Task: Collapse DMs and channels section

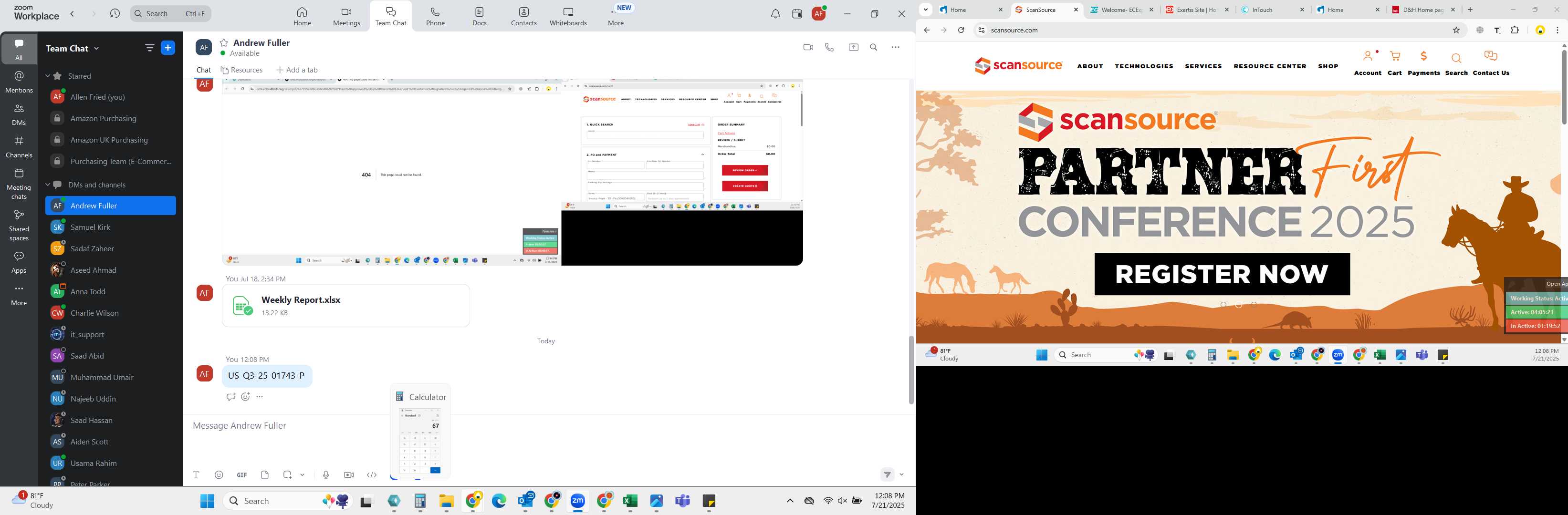Action: pos(47,185)
